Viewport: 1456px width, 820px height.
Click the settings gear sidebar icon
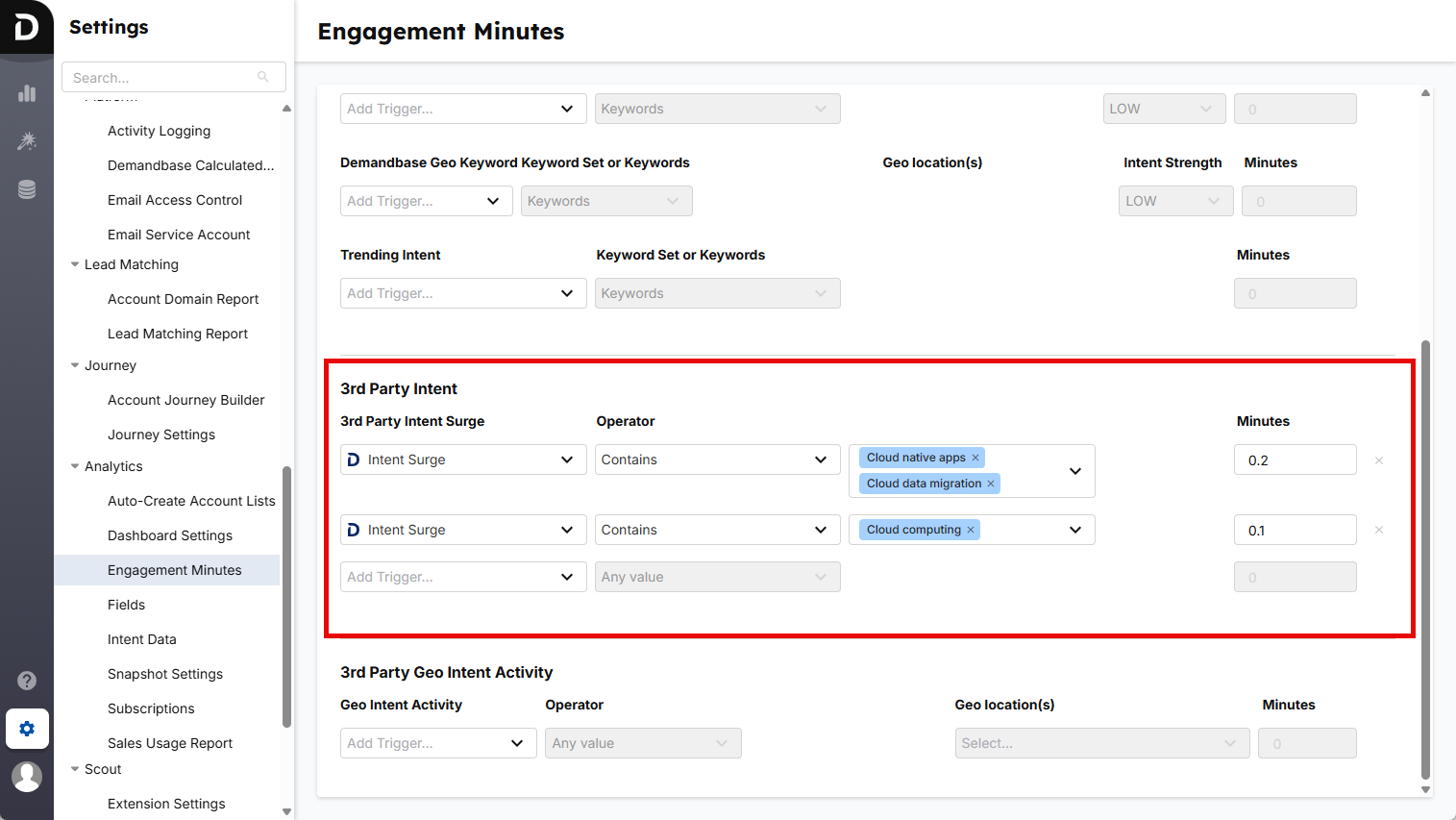pos(27,729)
